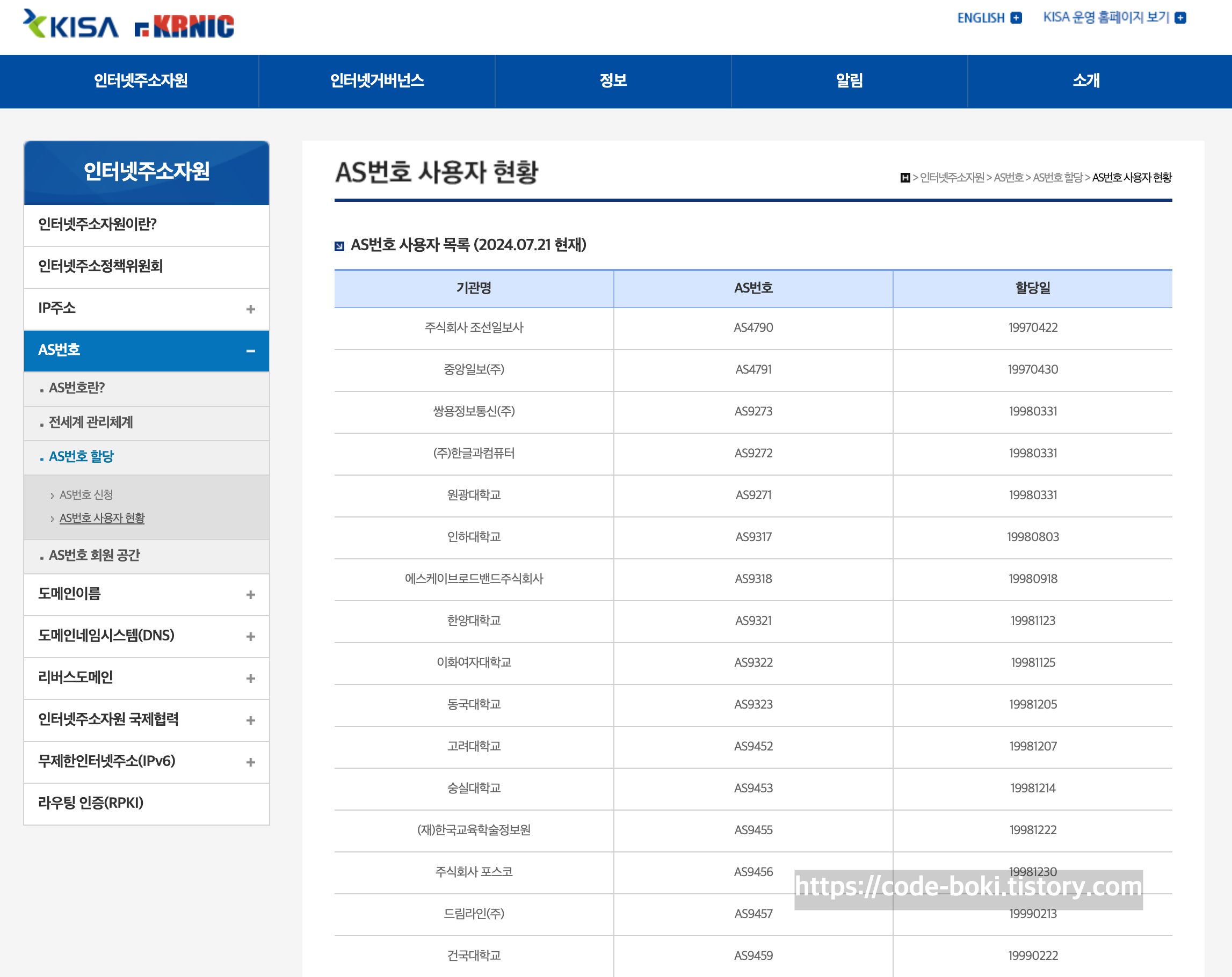Expand the 무제한인터넷주소(IPv6) menu
This screenshot has height=977, width=1232.
[250, 762]
